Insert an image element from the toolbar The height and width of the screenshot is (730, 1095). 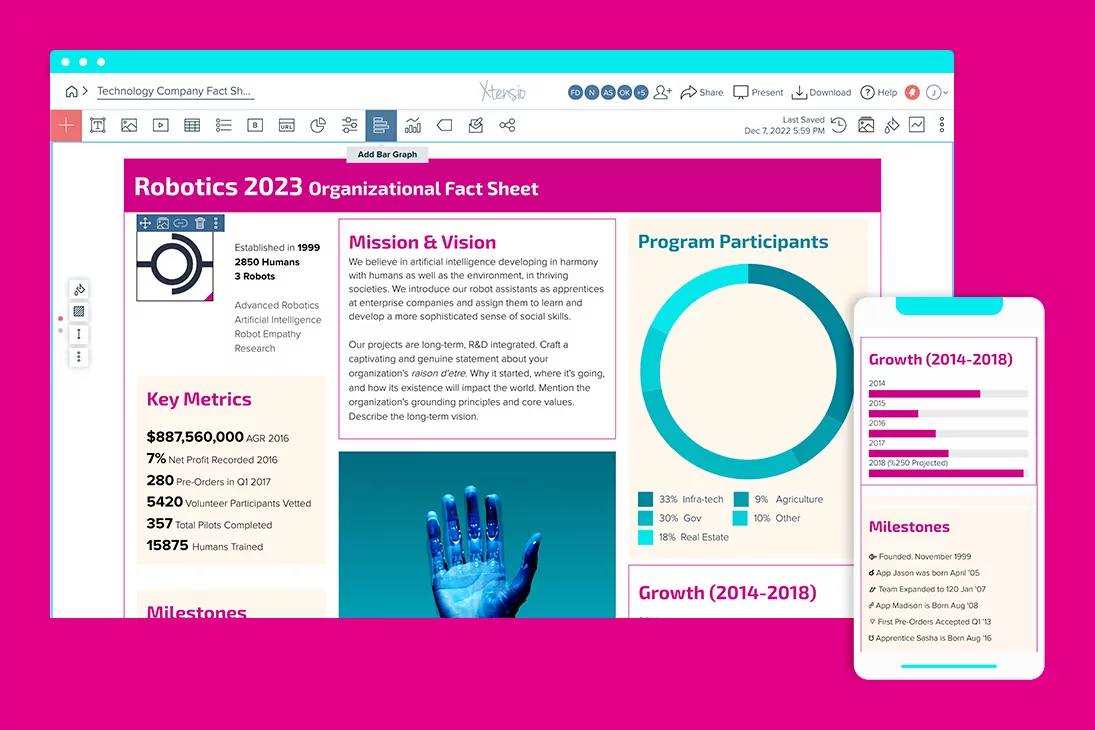pyautogui.click(x=129, y=125)
